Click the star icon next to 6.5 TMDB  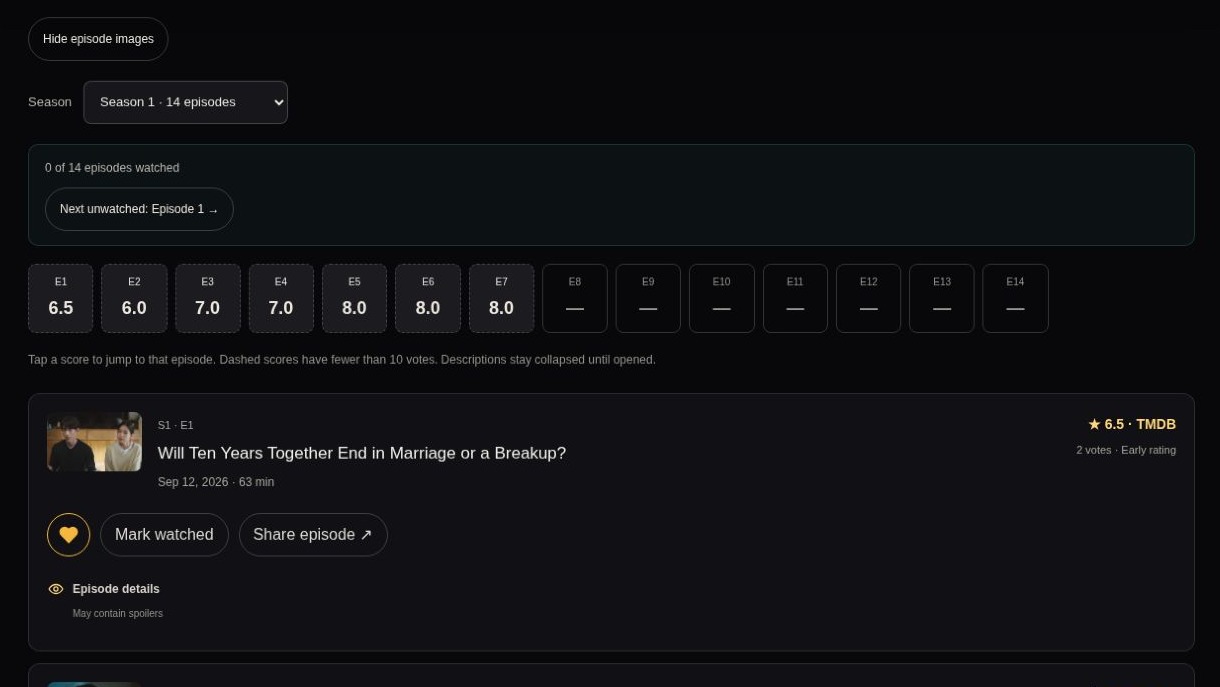coord(1094,424)
